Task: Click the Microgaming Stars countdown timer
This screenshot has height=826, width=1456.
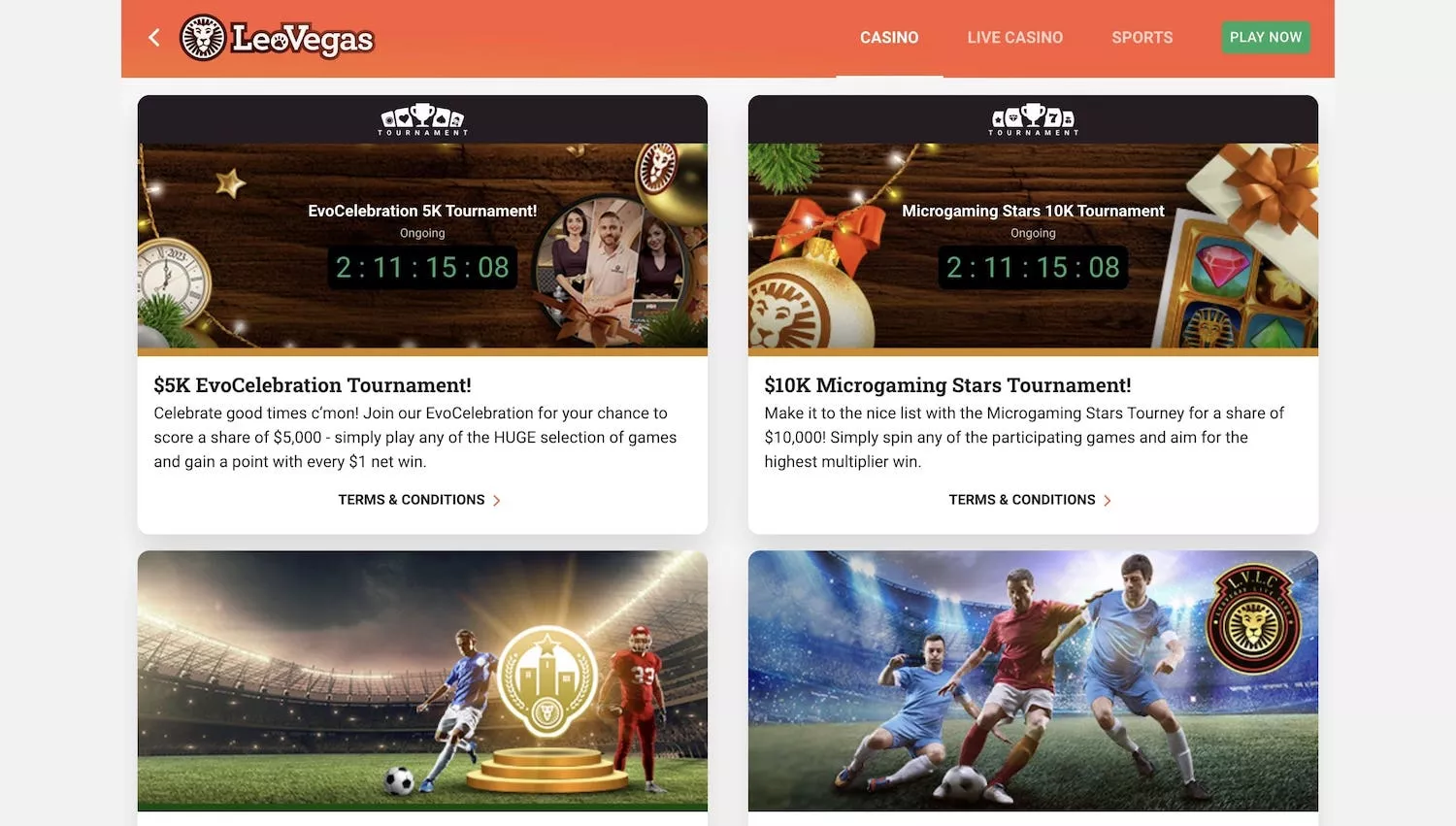Action: tap(1033, 267)
